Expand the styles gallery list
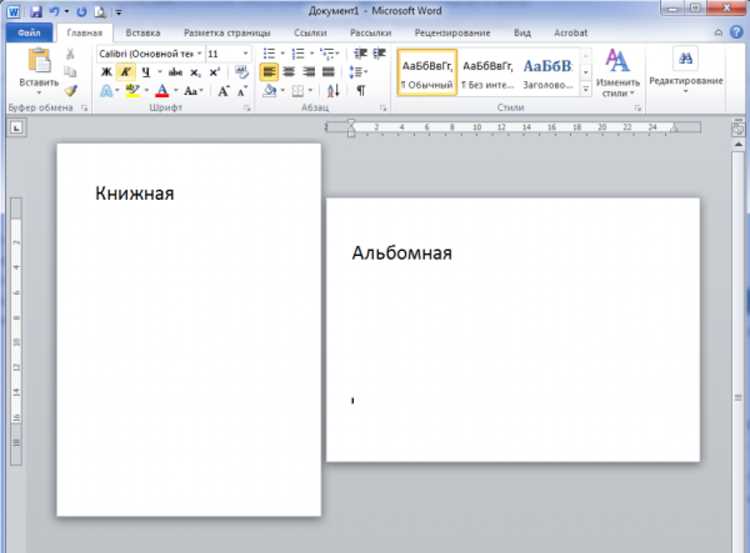The image size is (750, 553). [x=586, y=89]
